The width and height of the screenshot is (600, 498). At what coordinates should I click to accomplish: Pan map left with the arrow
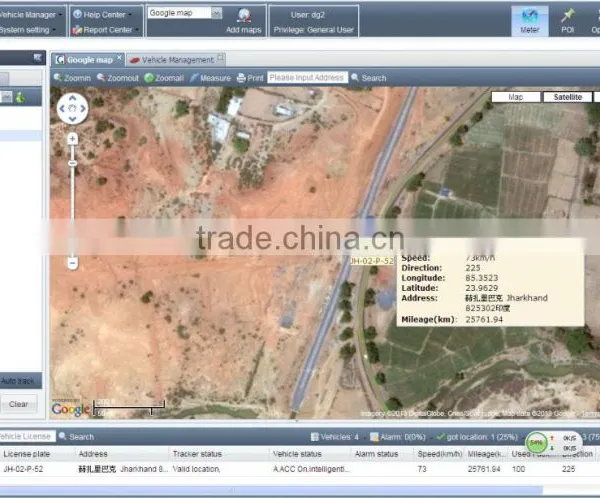tap(62, 109)
